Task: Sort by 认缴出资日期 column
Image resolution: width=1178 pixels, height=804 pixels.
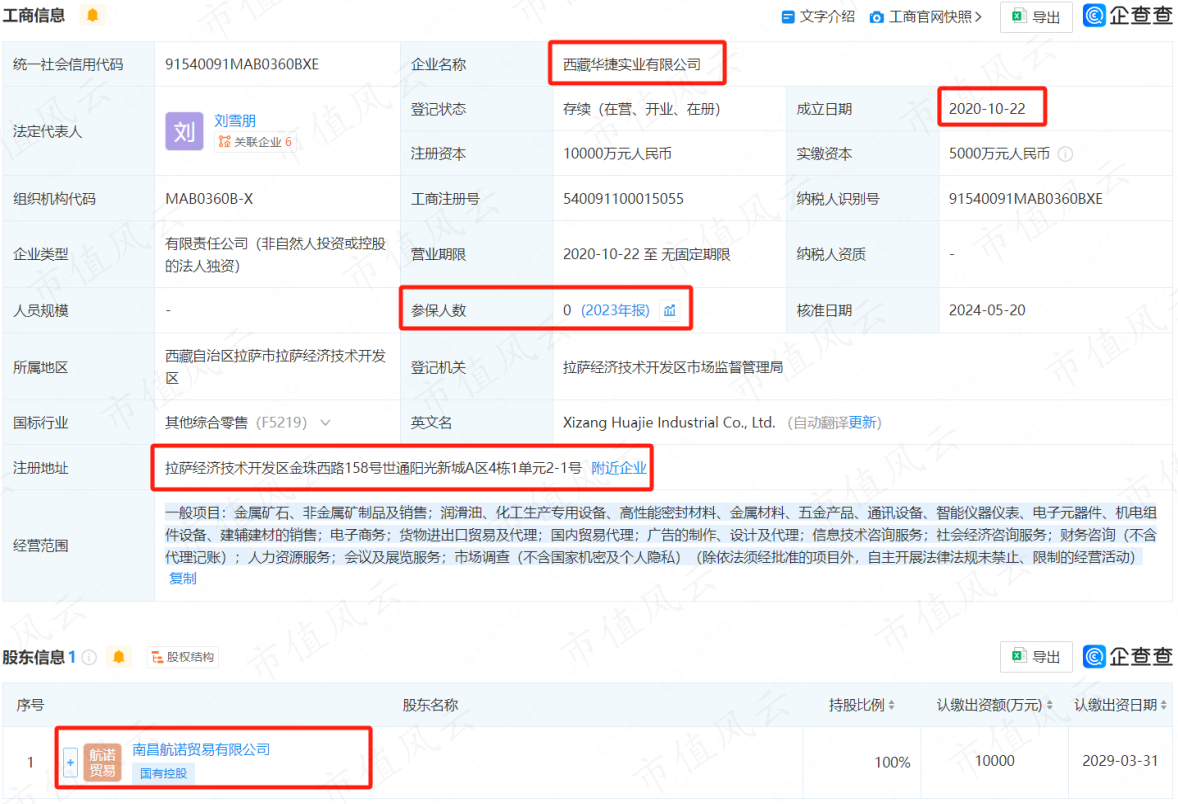Action: click(1163, 705)
